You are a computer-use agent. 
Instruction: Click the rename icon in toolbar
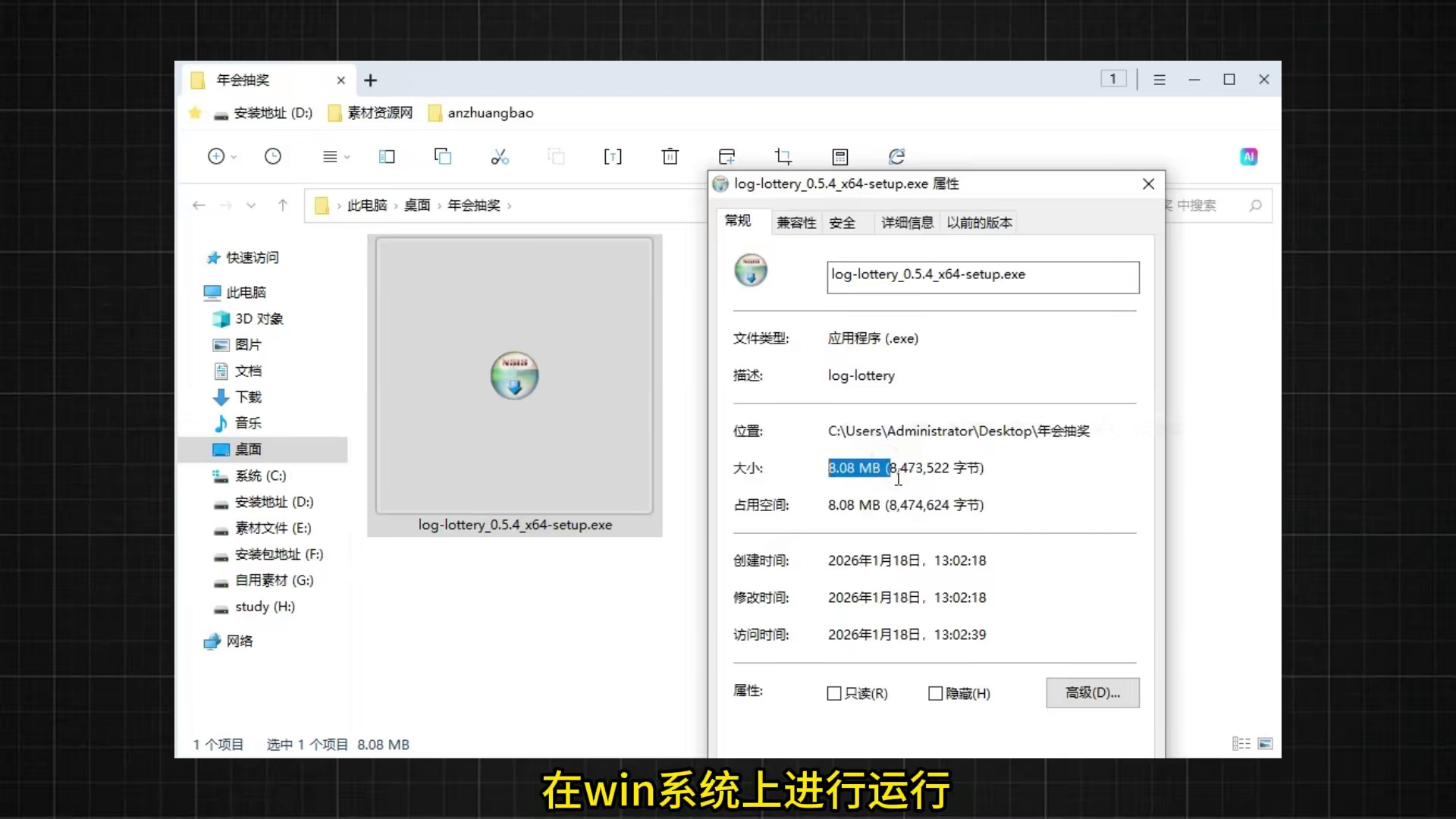pyautogui.click(x=613, y=156)
